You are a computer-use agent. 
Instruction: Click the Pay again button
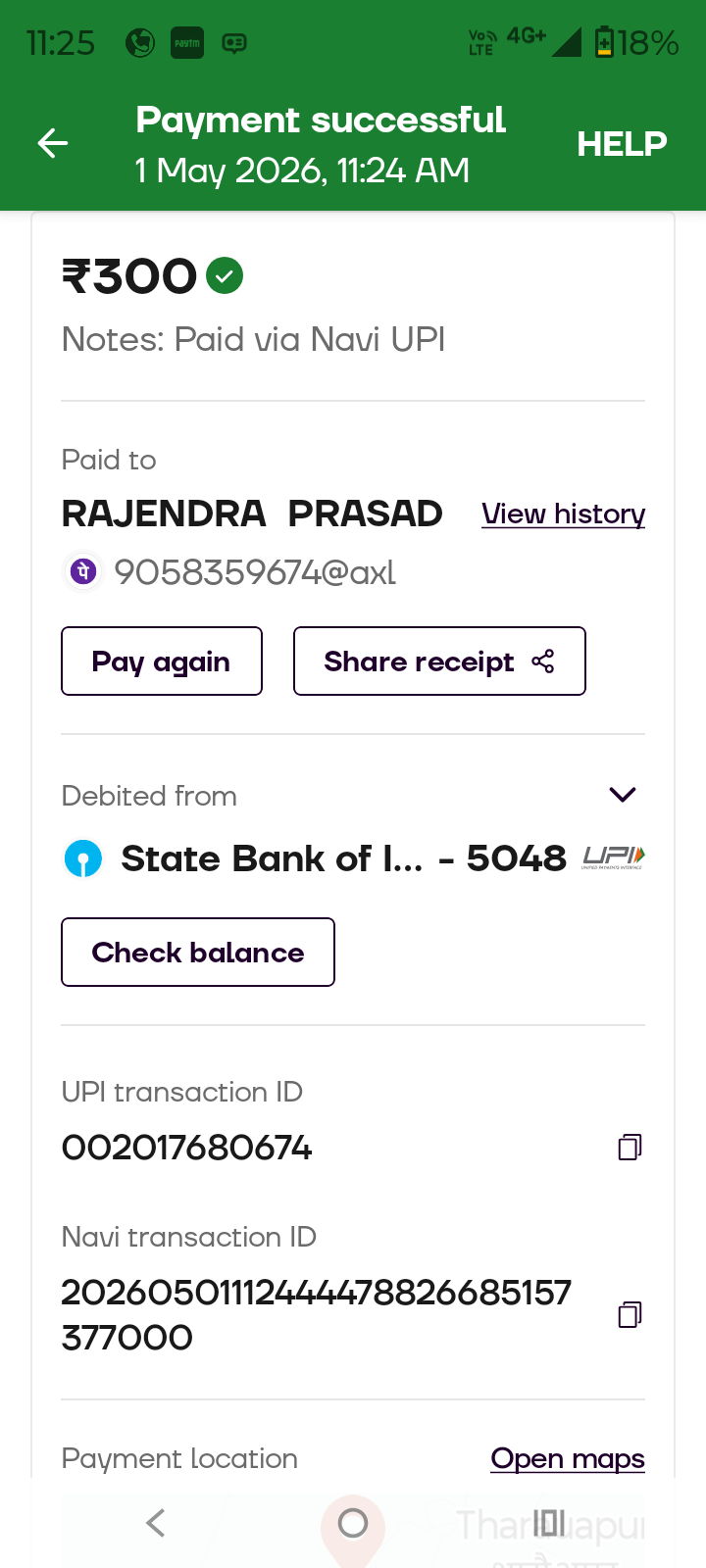tap(162, 661)
